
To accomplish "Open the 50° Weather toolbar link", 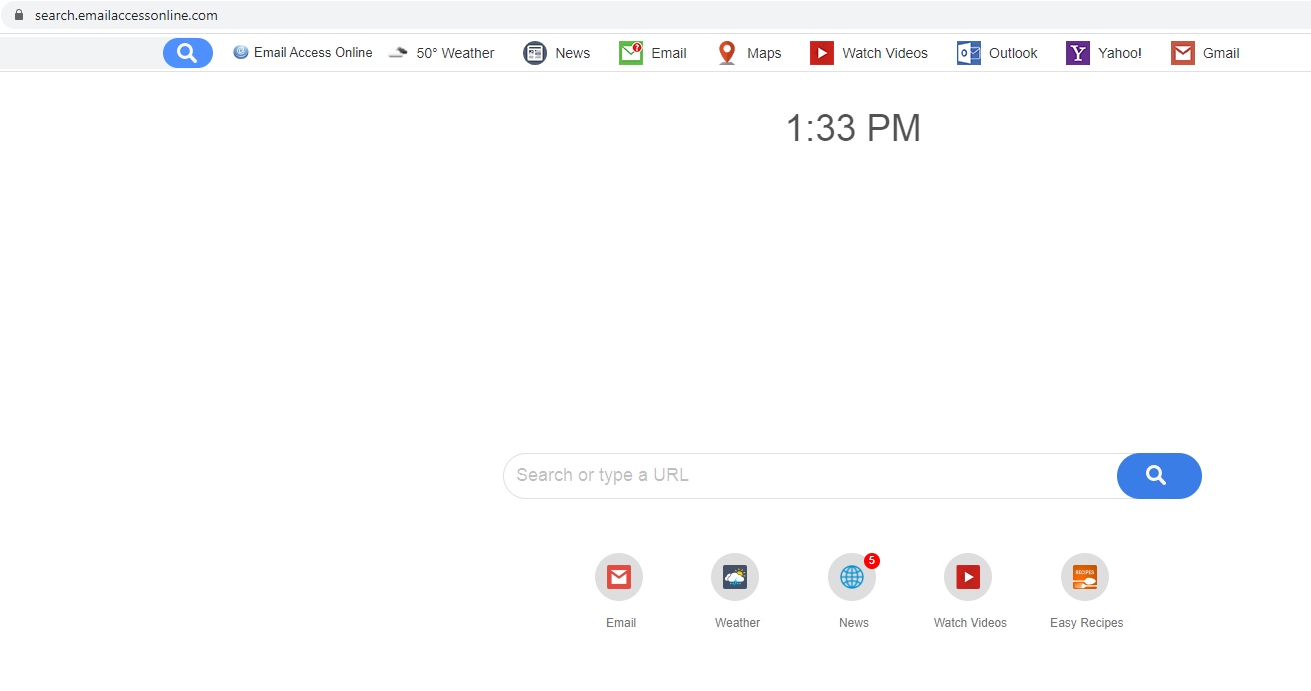I will click(455, 53).
